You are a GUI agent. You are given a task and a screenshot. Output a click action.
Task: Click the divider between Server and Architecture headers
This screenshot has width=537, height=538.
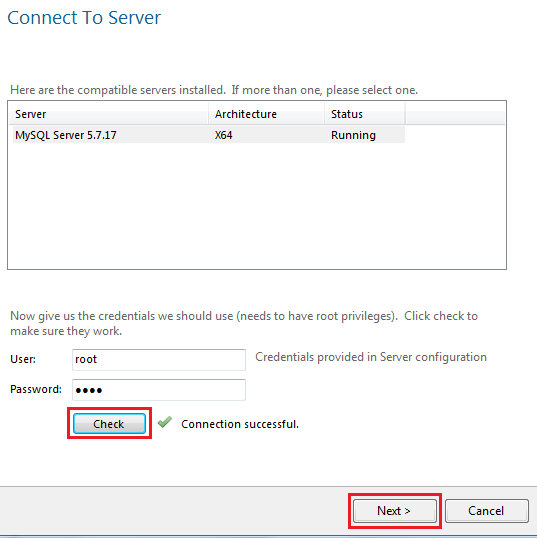point(209,114)
